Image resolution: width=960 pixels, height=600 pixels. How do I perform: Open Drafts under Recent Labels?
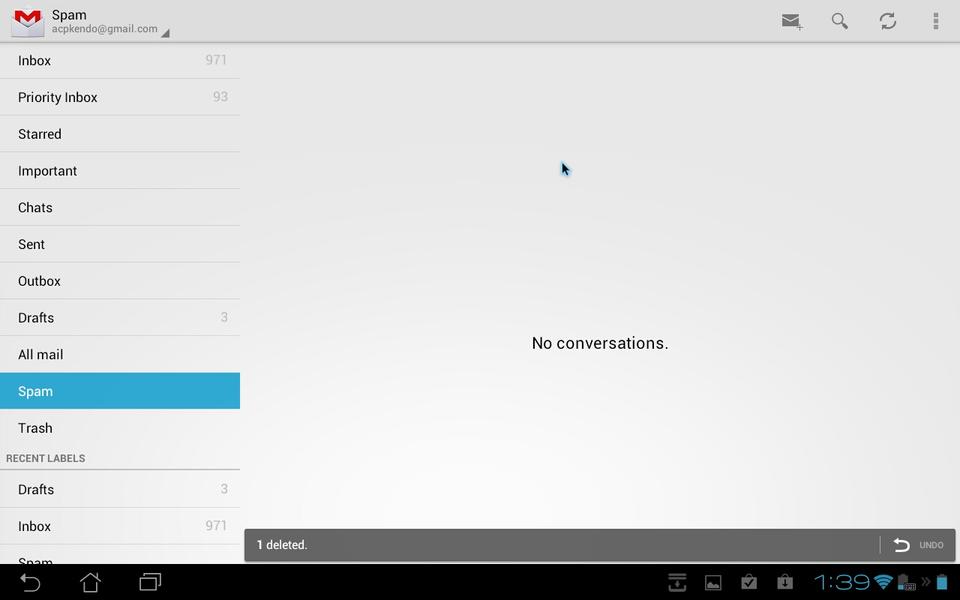pyautogui.click(x=120, y=490)
